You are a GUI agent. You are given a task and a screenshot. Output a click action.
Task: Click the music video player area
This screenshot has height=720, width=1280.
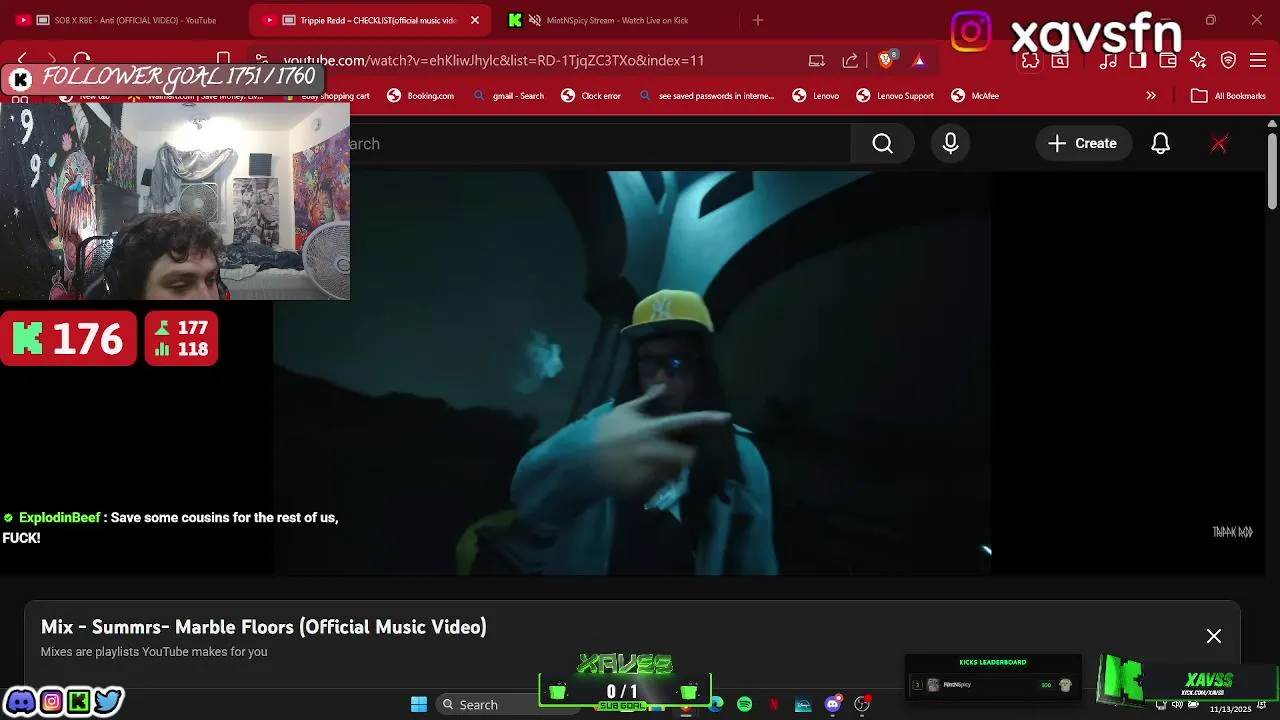pyautogui.click(x=632, y=373)
